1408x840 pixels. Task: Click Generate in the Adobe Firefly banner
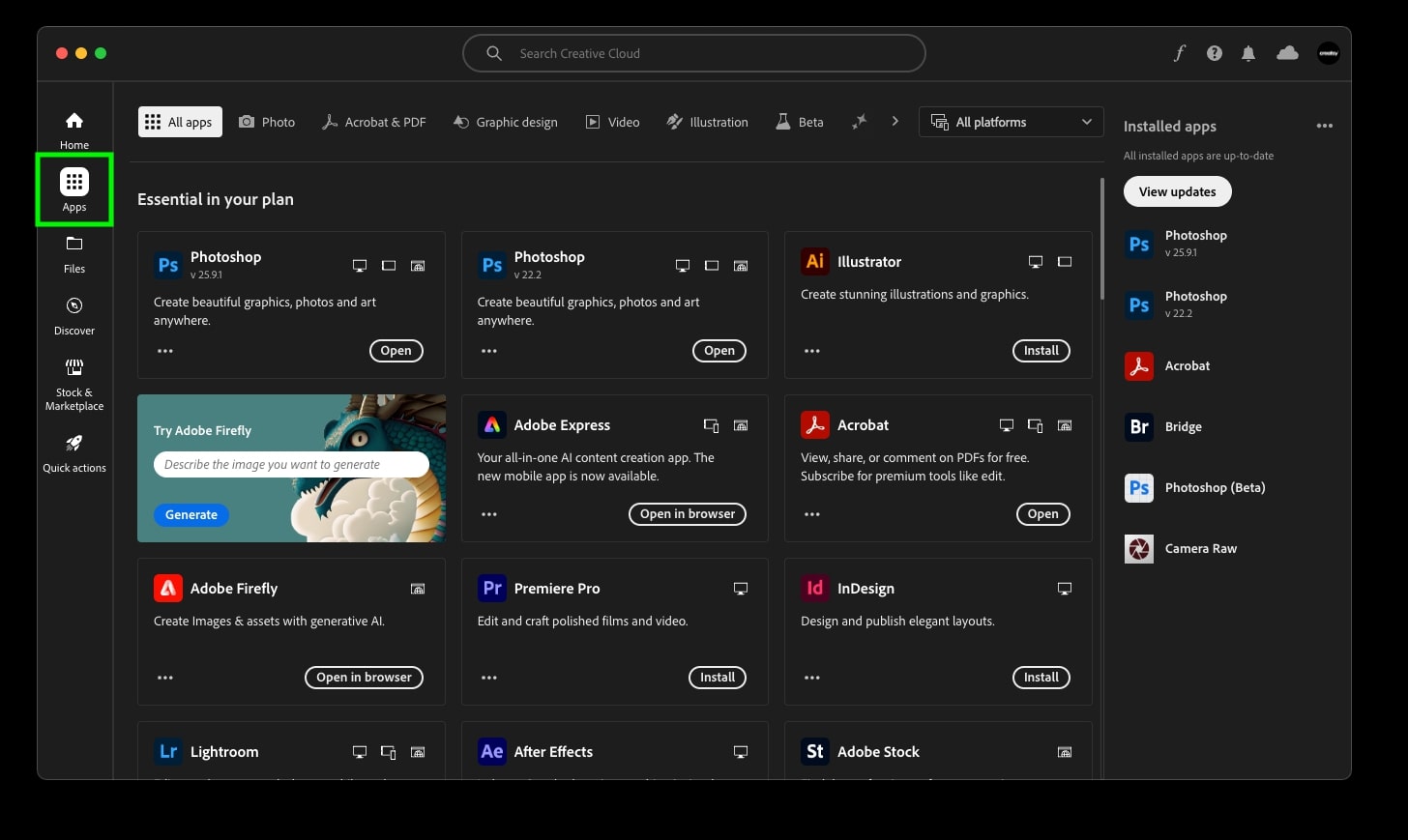point(191,514)
